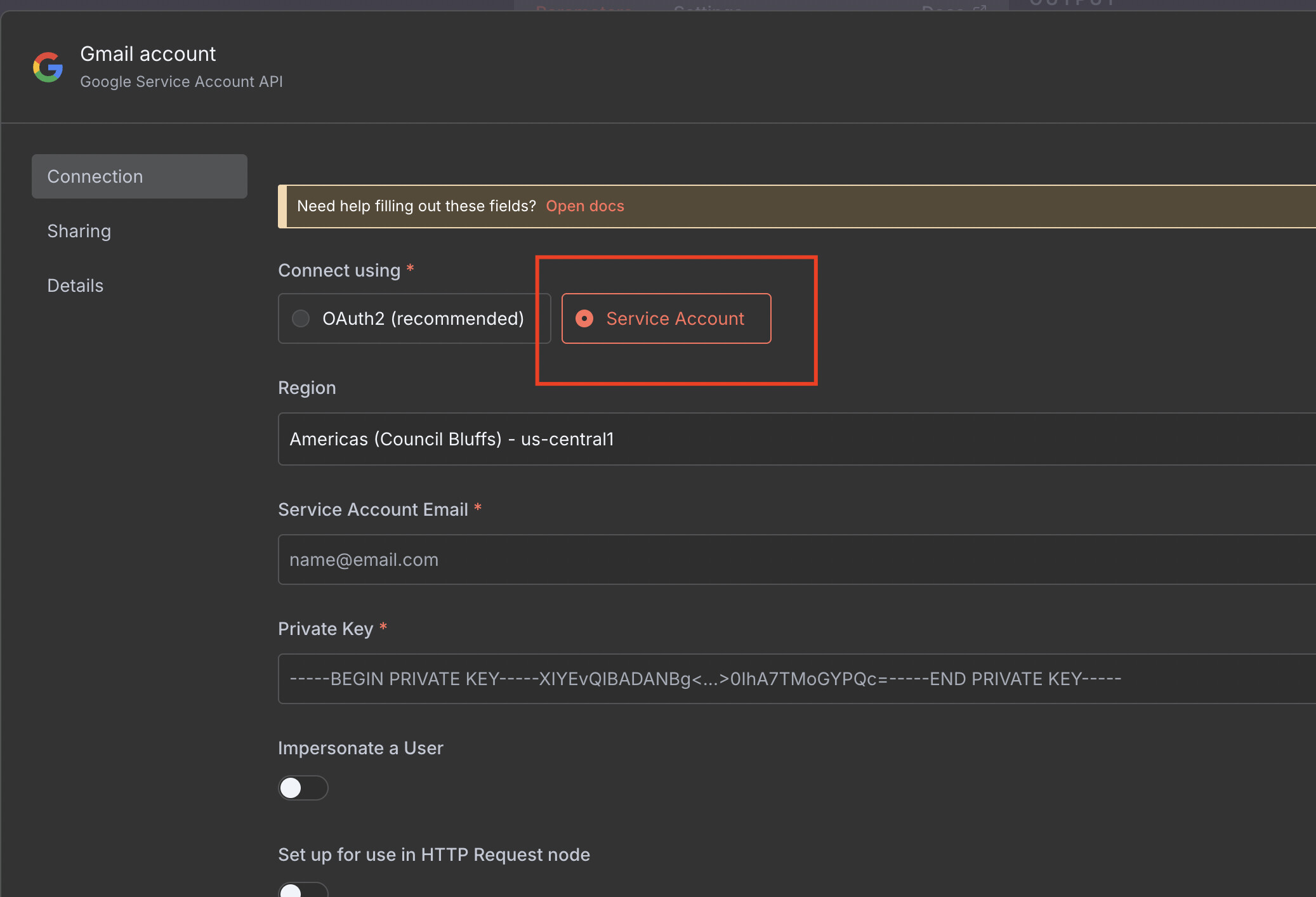
Task: Follow the Open docs link
Action: (x=584, y=206)
